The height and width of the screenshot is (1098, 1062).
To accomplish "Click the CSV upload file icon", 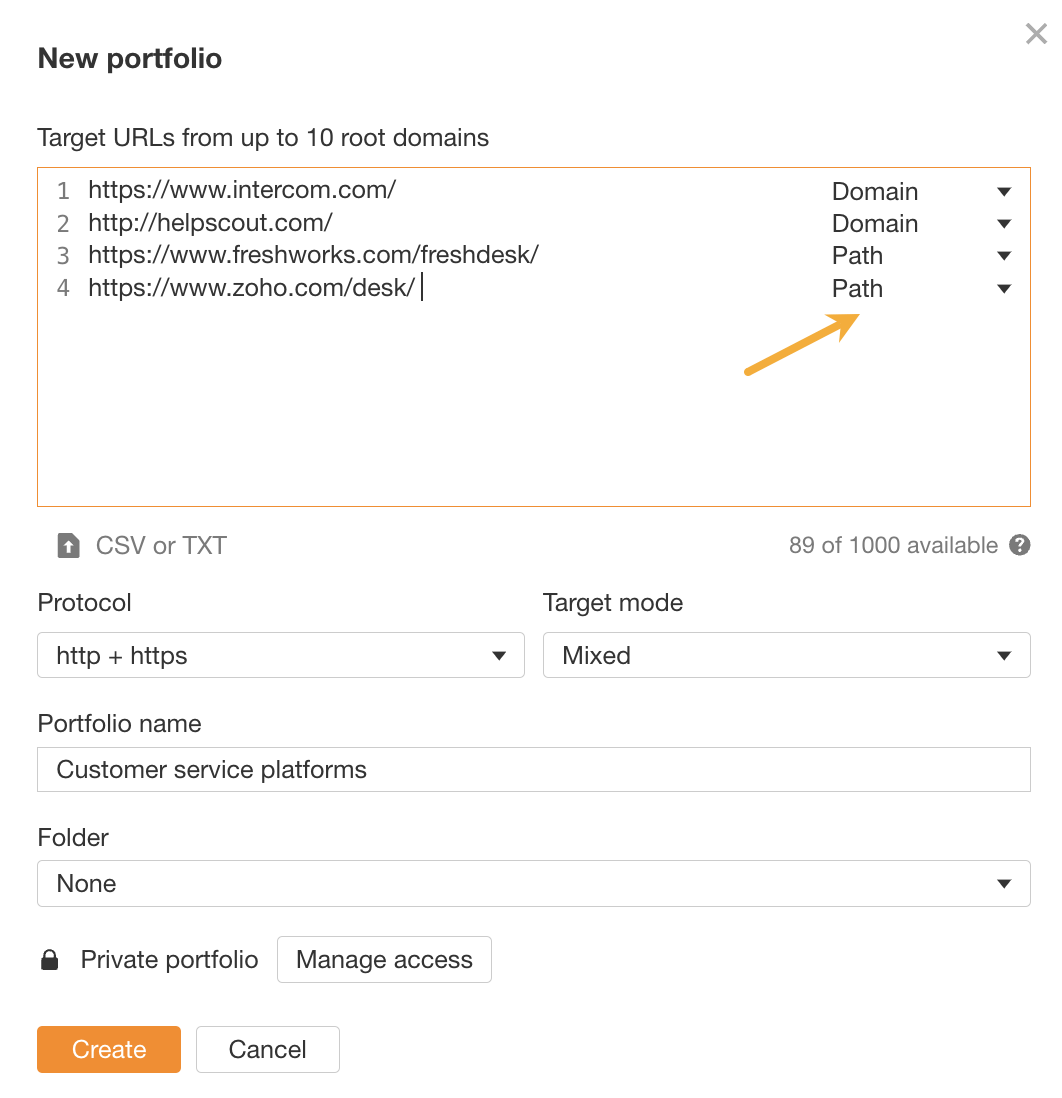I will tap(68, 545).
